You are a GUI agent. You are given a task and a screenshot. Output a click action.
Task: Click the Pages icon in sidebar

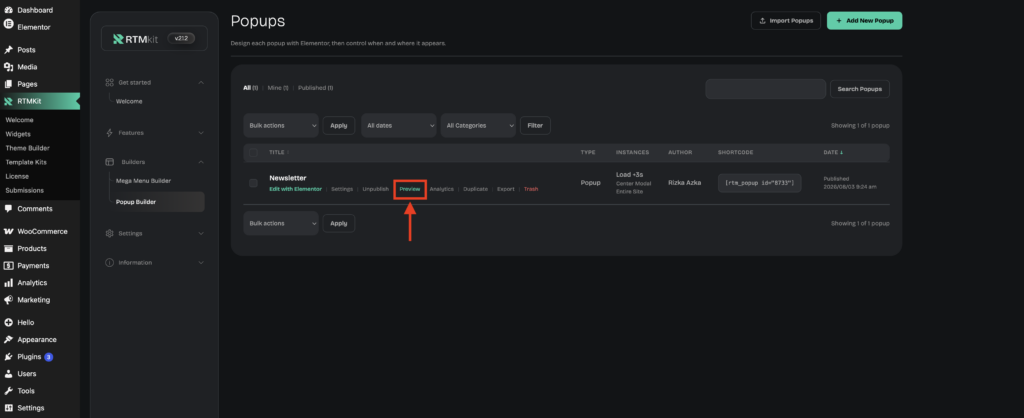[8, 84]
